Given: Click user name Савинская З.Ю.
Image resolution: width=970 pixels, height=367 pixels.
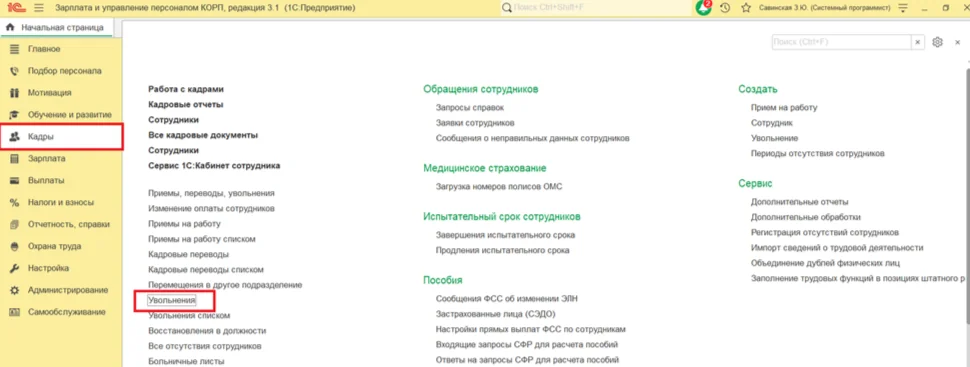Looking at the screenshot, I should 825,8.
